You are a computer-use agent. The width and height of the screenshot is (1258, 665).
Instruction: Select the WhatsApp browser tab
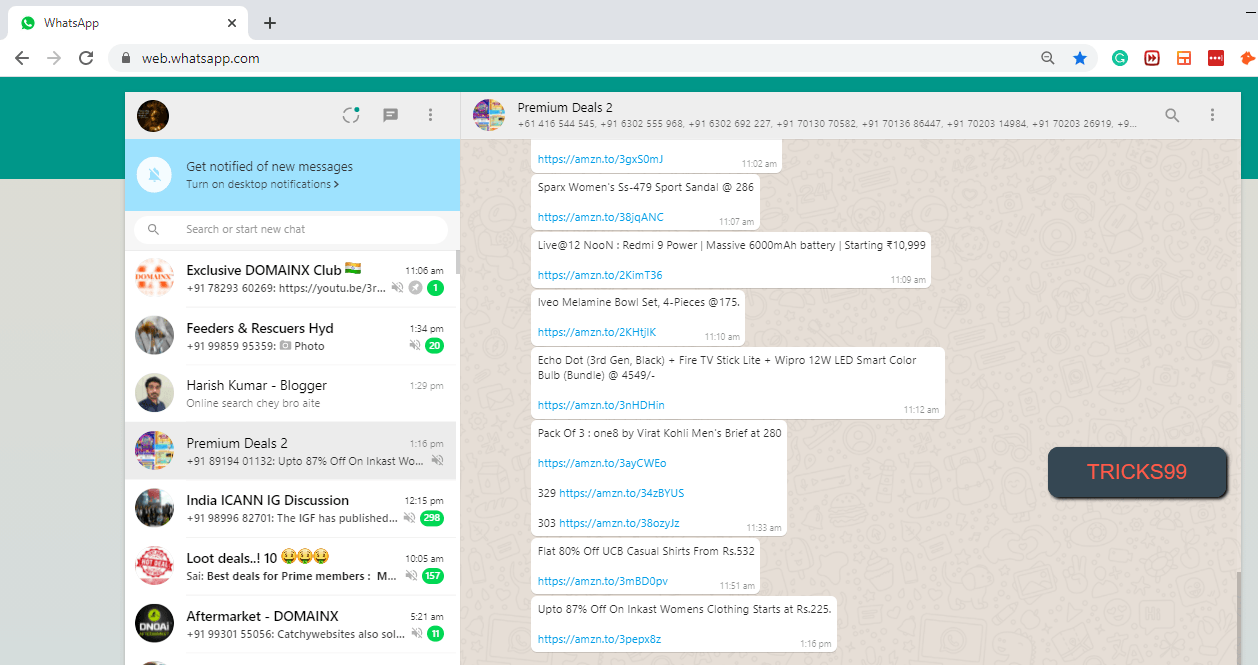coord(126,22)
